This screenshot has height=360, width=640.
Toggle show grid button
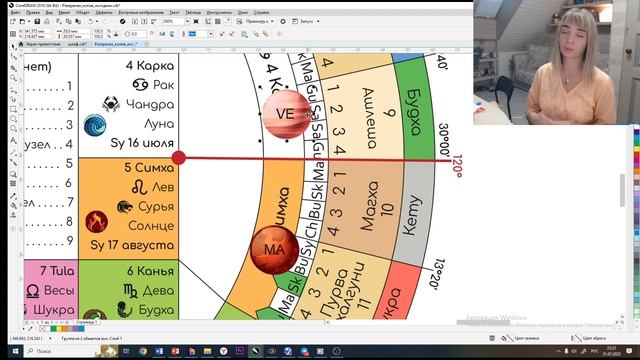coord(218,21)
